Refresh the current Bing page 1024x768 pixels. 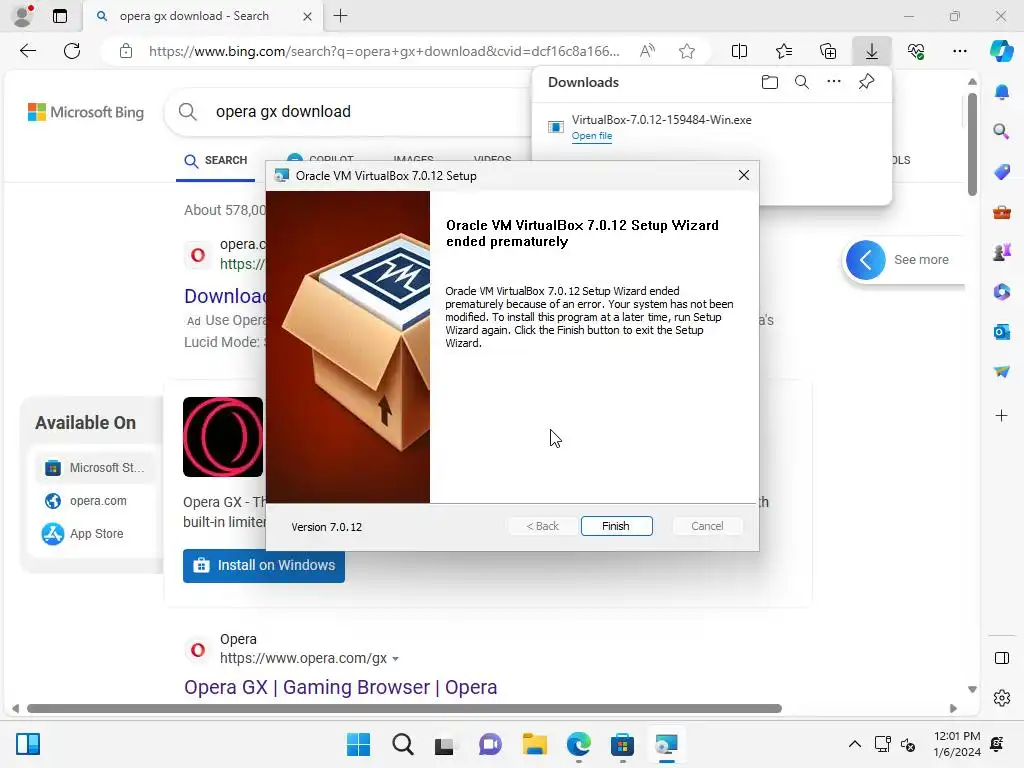point(72,51)
